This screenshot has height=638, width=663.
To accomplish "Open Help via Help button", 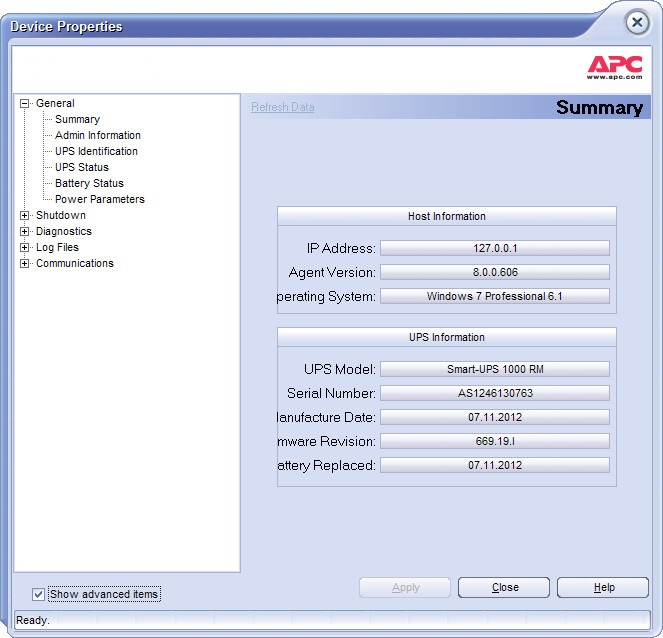I will point(603,588).
